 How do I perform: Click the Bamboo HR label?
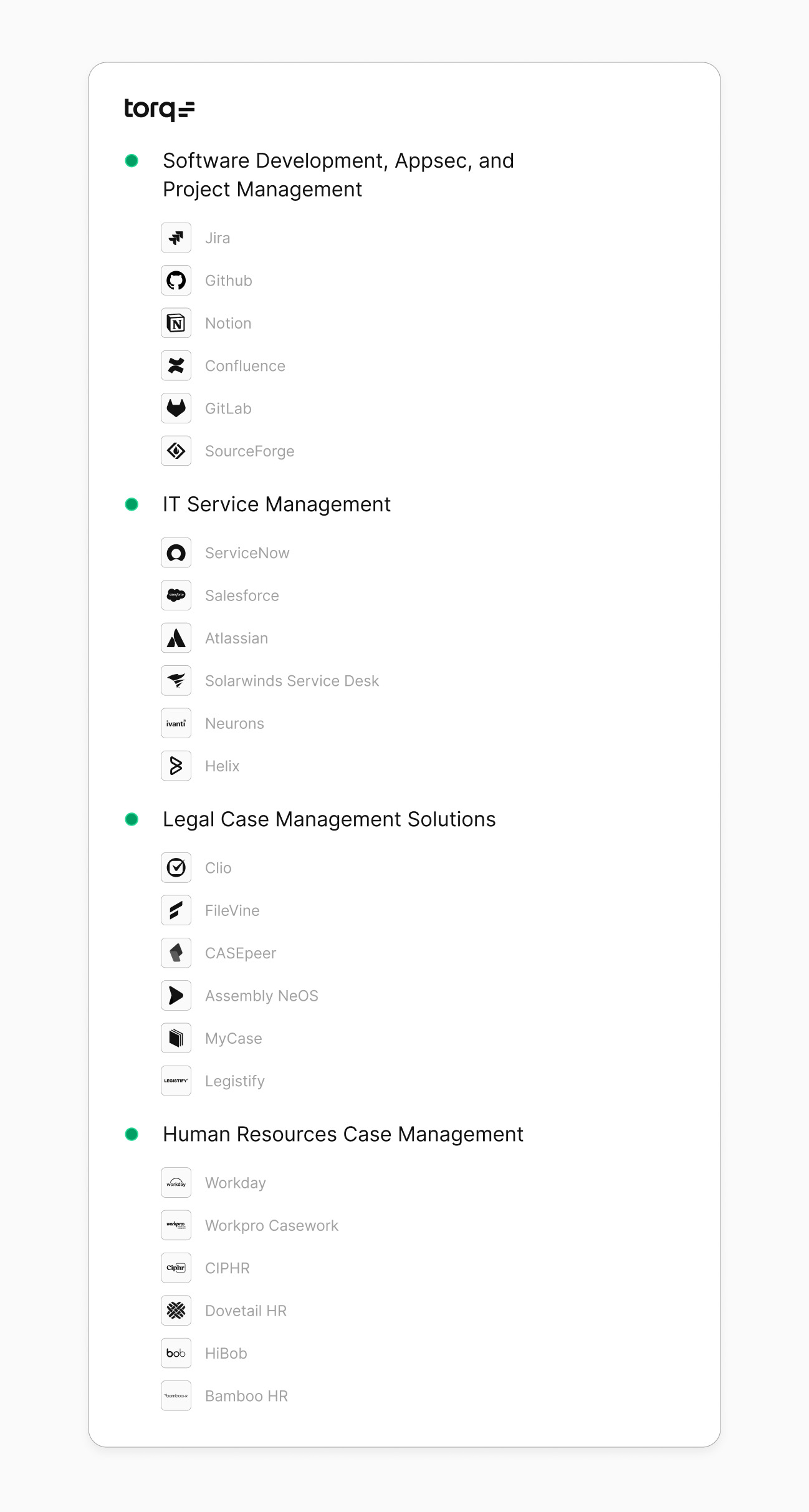click(x=246, y=1396)
